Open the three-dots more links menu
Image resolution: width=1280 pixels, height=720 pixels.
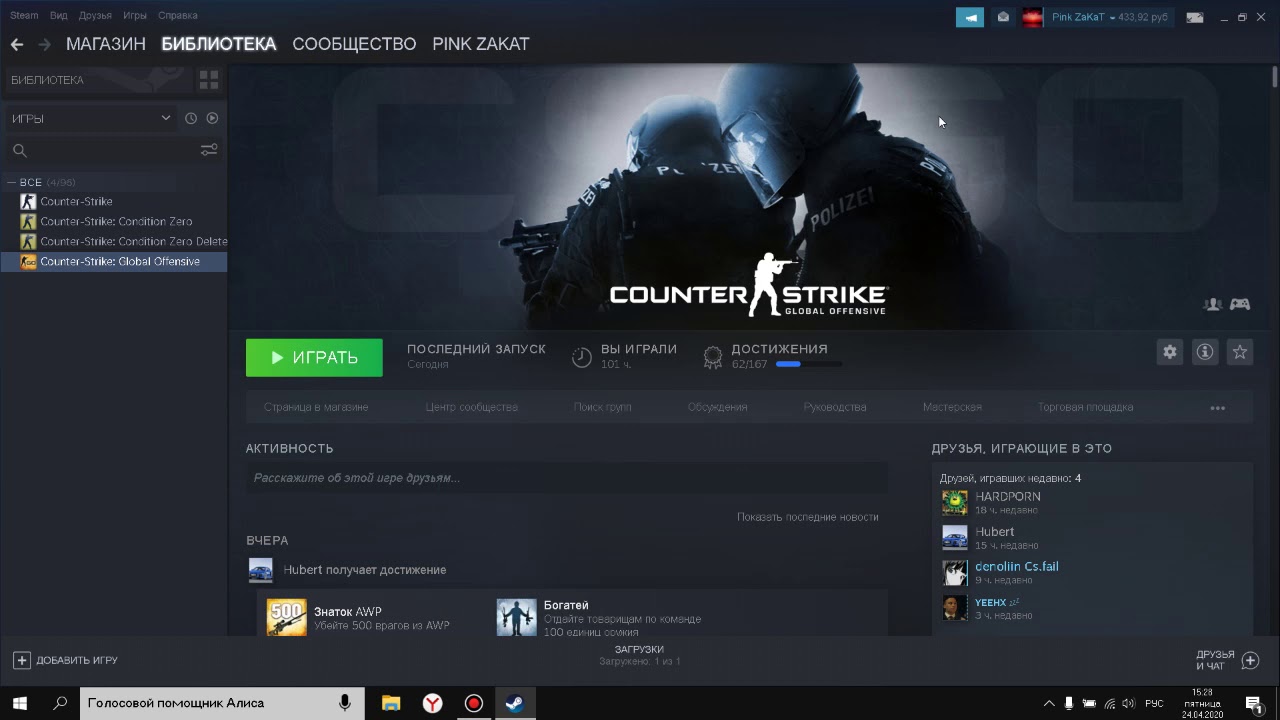(x=1218, y=408)
